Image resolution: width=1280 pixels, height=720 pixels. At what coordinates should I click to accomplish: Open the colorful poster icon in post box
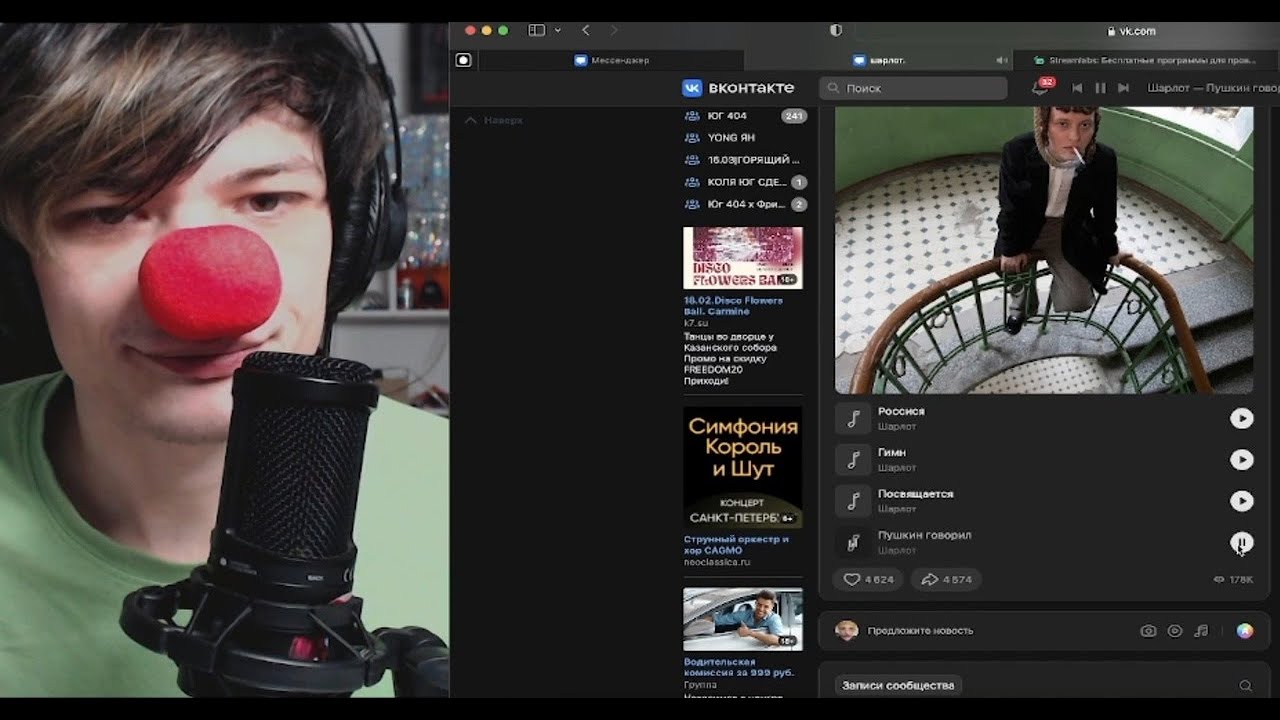[1244, 631]
